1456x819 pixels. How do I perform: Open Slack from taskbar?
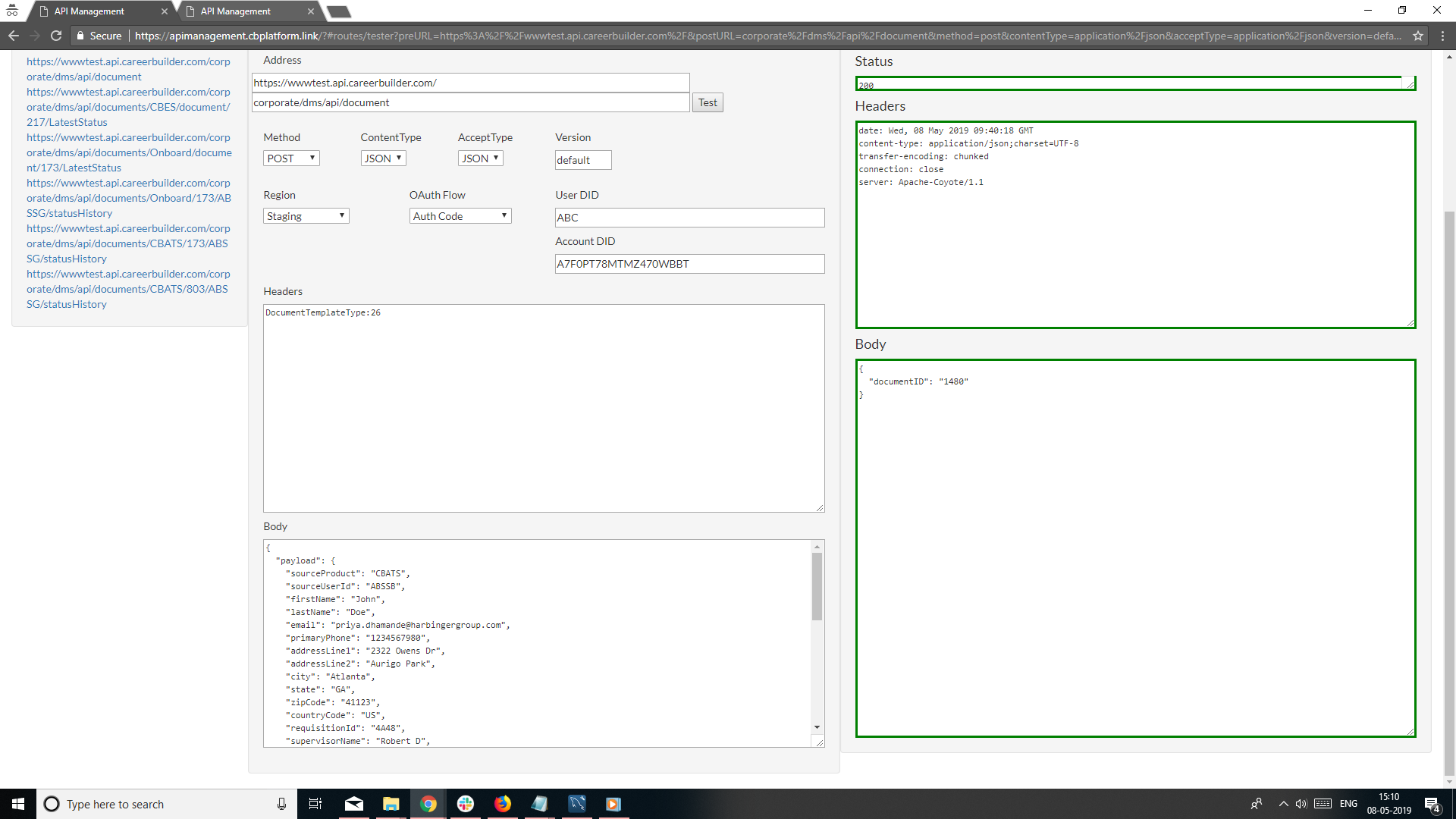tap(466, 804)
